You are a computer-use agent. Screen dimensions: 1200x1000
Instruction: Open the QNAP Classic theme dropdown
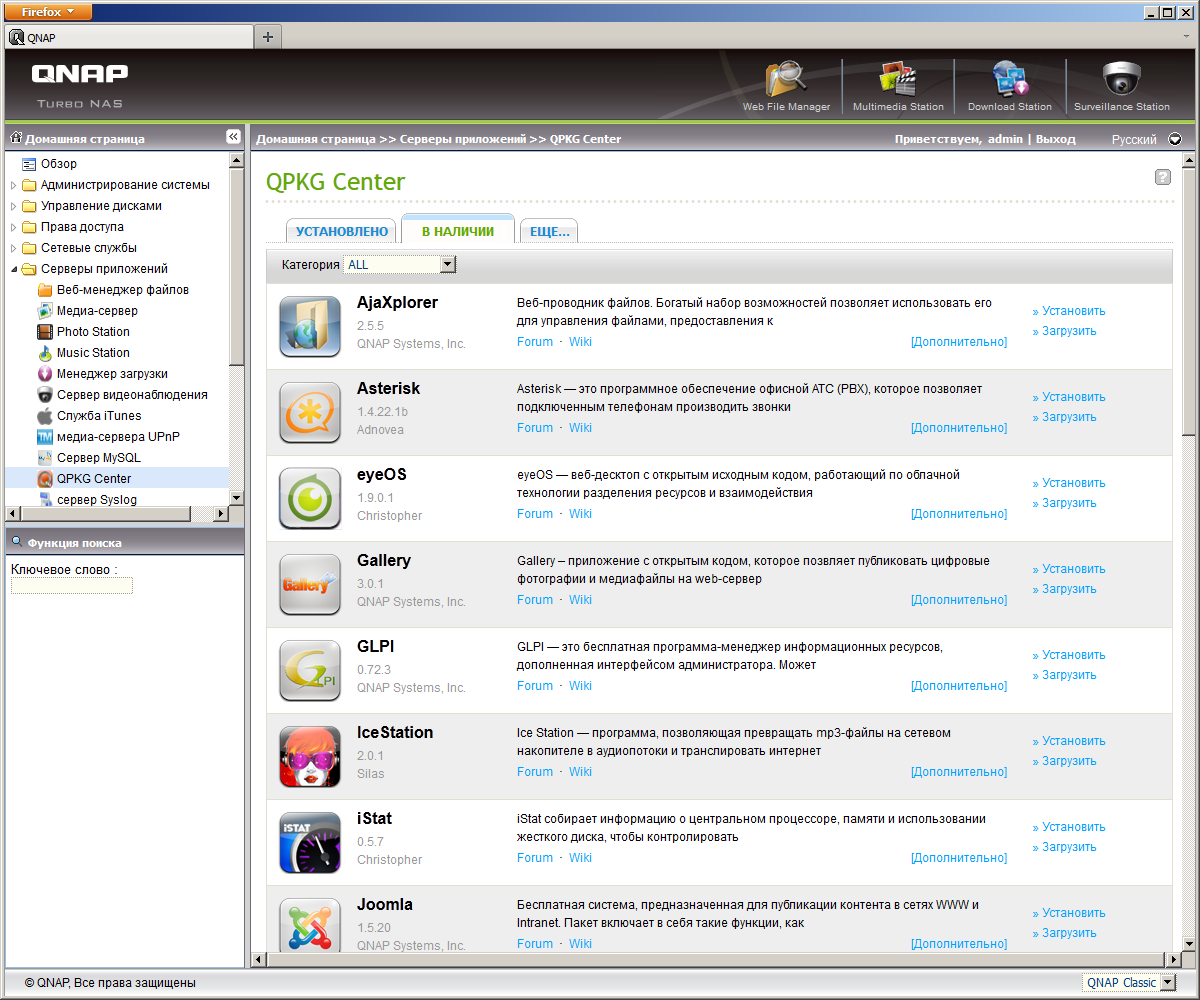point(1130,983)
